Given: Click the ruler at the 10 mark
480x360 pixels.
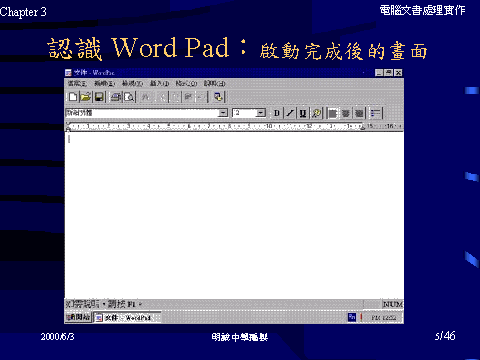Looking at the screenshot, I should tap(269, 126).
